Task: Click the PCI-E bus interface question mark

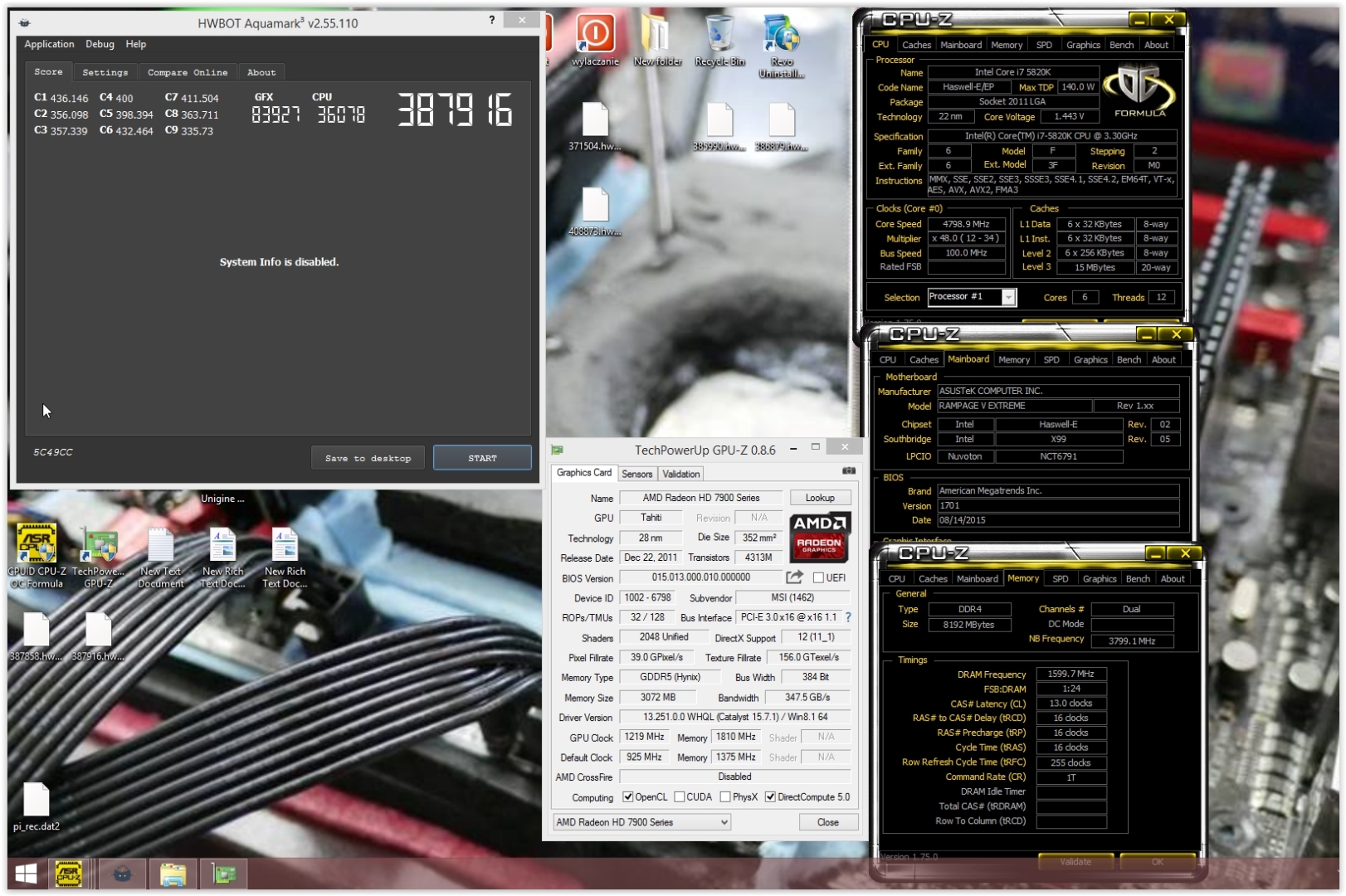Action: [847, 617]
